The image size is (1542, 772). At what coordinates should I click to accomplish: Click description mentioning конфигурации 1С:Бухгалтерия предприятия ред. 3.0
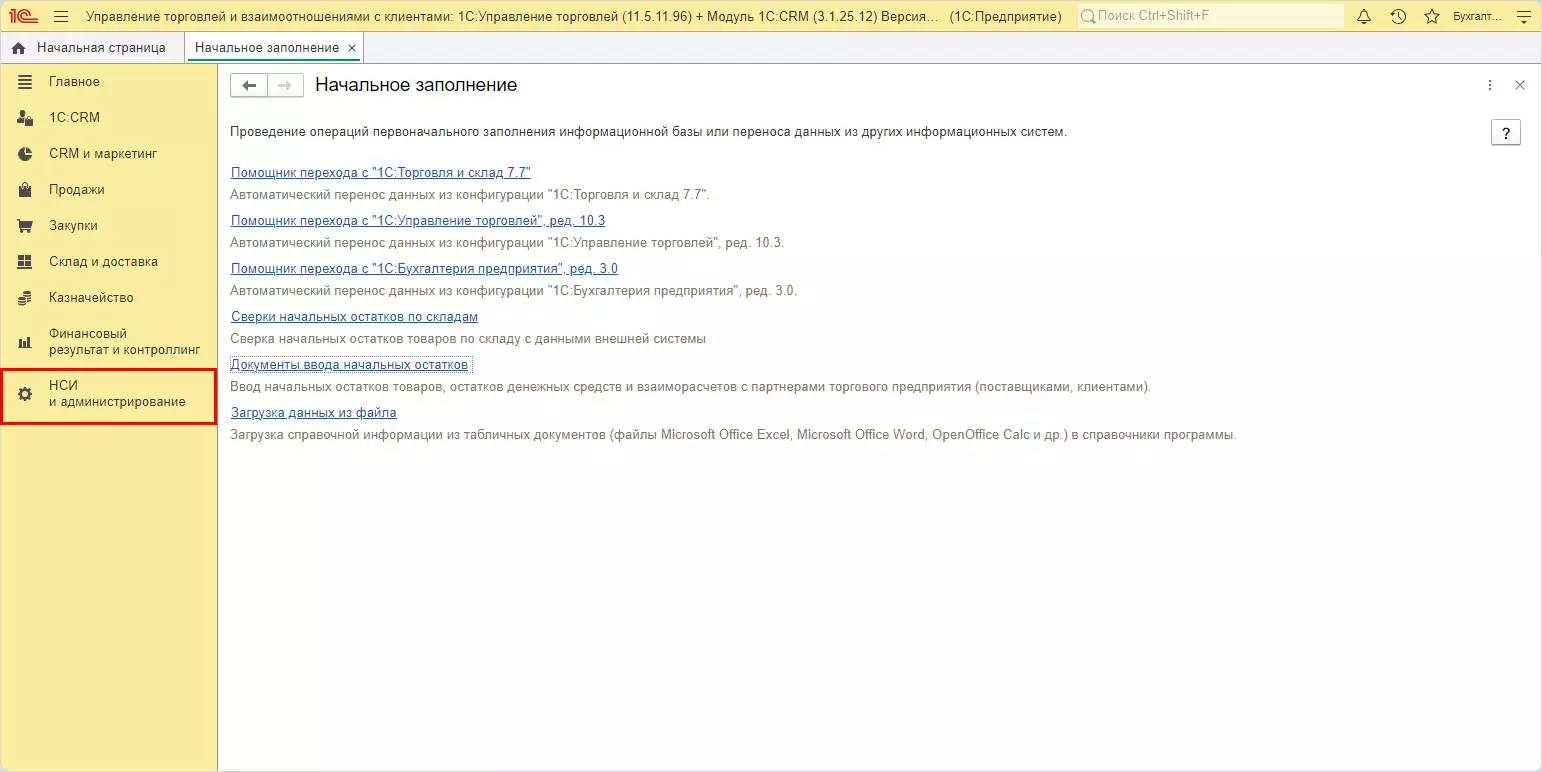click(513, 290)
